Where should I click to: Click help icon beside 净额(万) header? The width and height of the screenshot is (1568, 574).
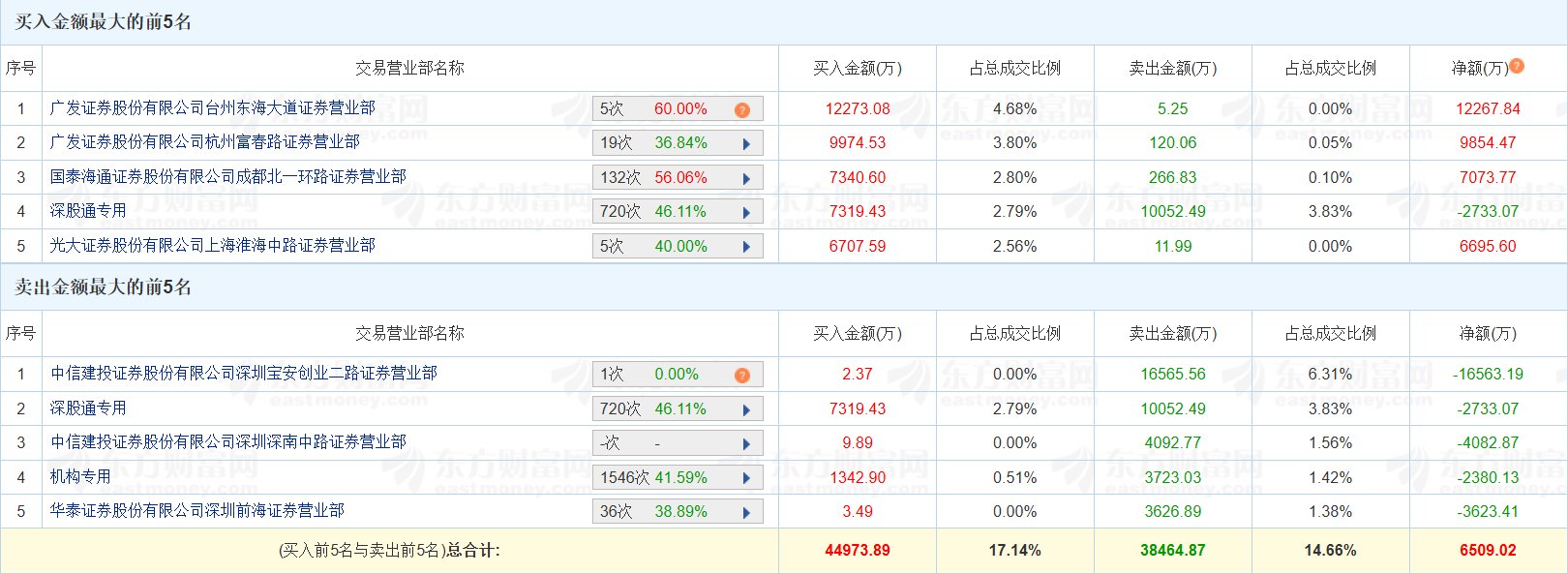coord(1517,66)
